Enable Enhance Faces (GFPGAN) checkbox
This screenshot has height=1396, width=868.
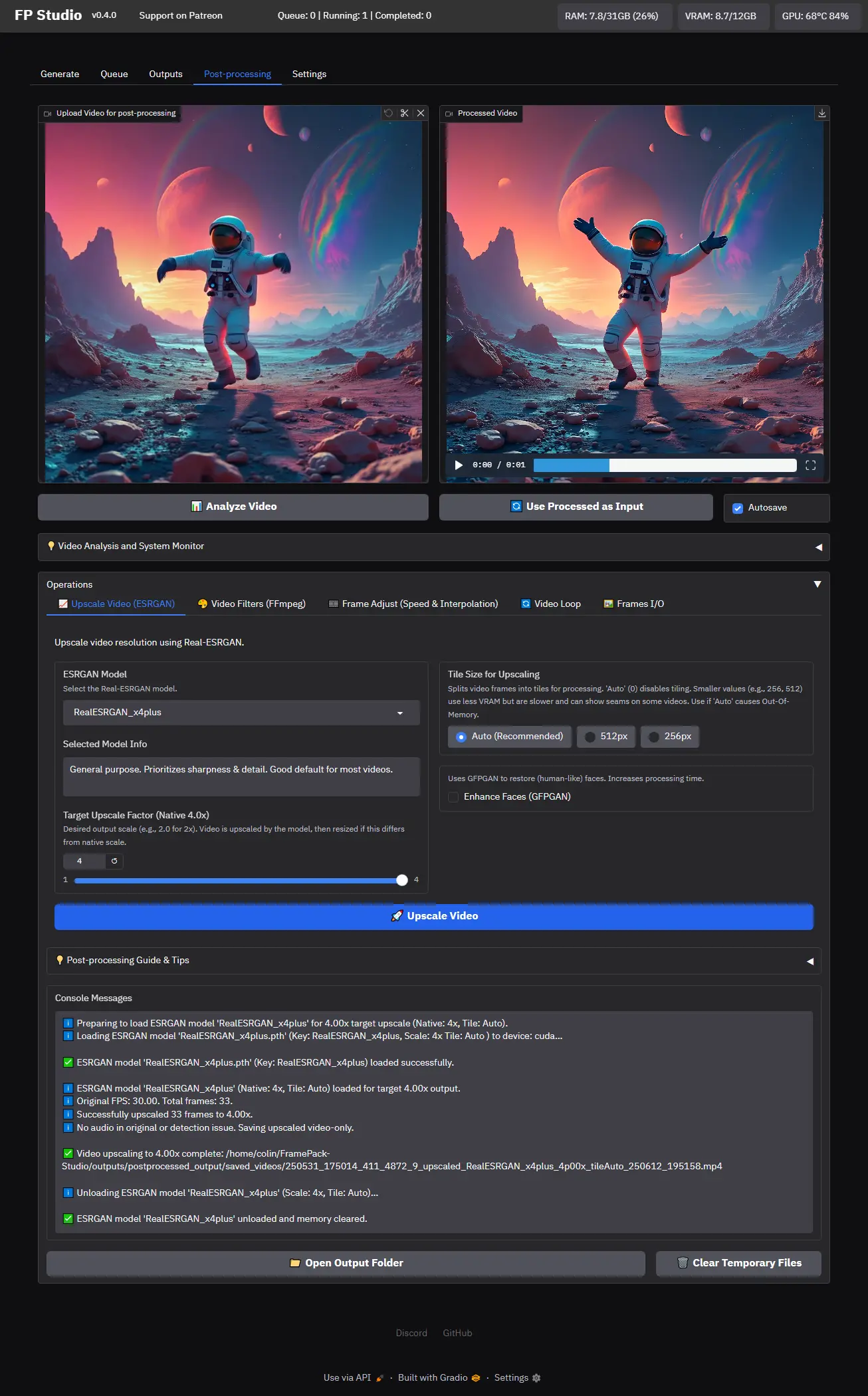pos(454,797)
